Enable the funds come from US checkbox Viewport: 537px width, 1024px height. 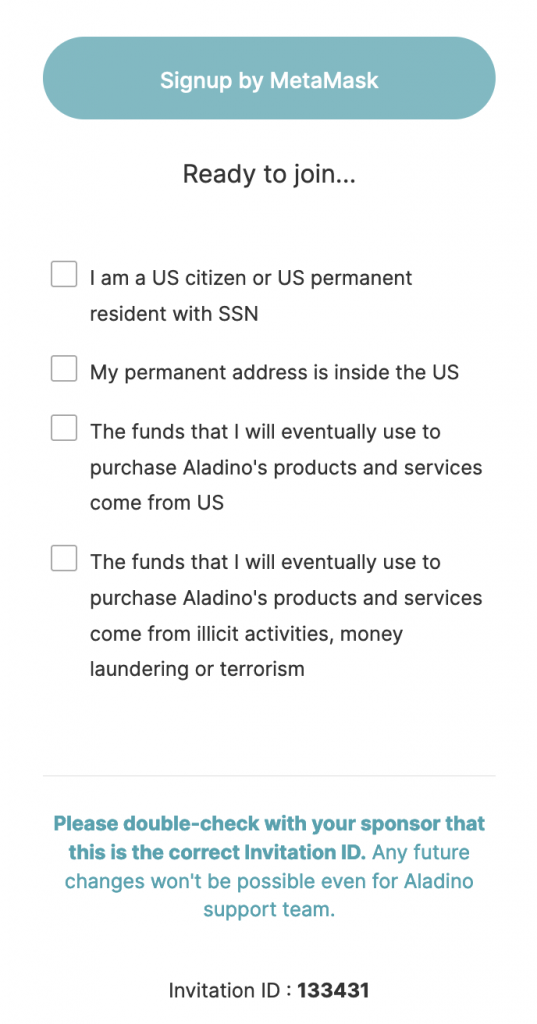pyautogui.click(x=64, y=428)
